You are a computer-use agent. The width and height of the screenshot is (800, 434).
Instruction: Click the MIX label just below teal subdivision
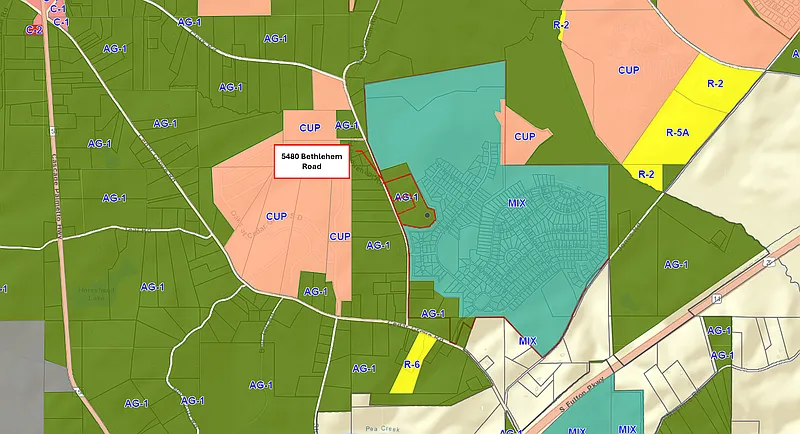tap(528, 341)
